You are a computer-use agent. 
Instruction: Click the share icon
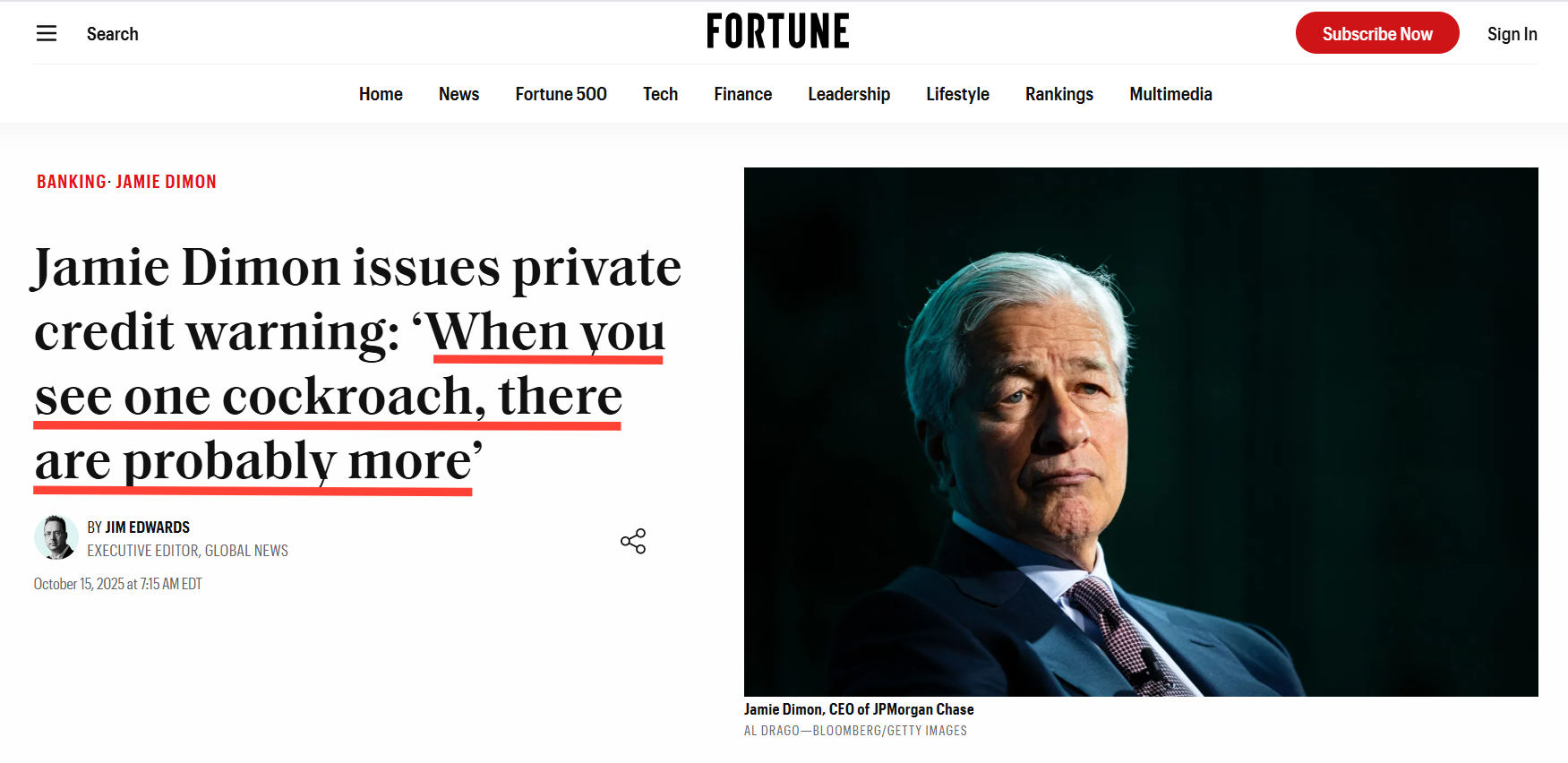point(633,541)
